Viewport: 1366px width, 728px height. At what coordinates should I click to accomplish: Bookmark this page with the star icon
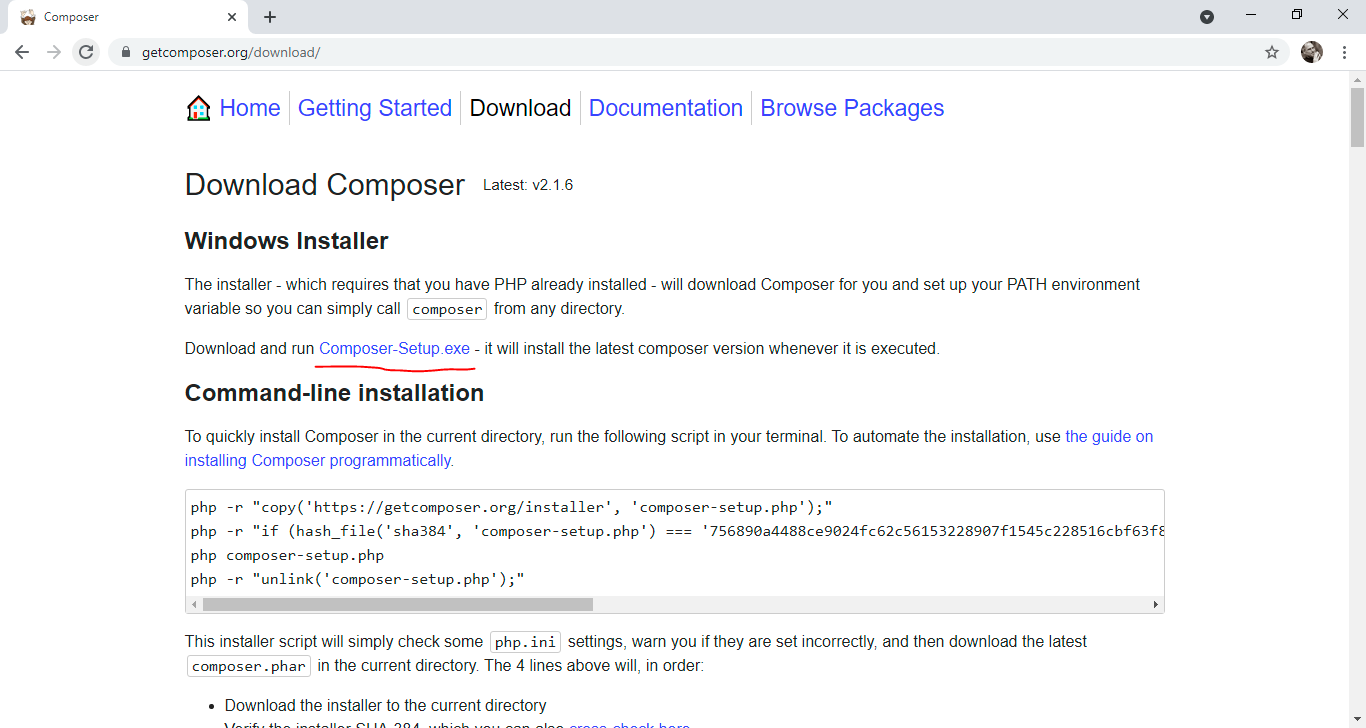tap(1272, 52)
